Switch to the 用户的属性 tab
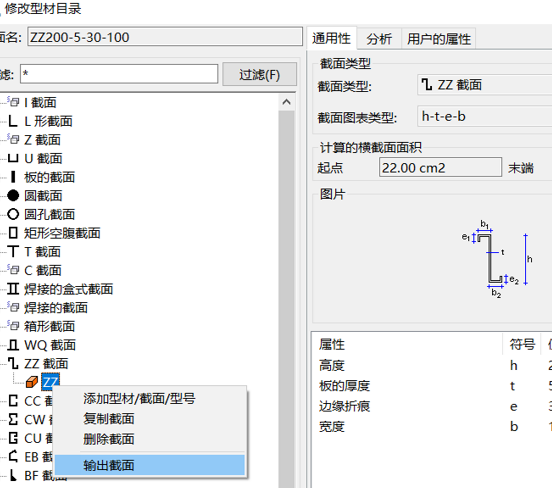The height and width of the screenshot is (488, 552). coord(439,39)
